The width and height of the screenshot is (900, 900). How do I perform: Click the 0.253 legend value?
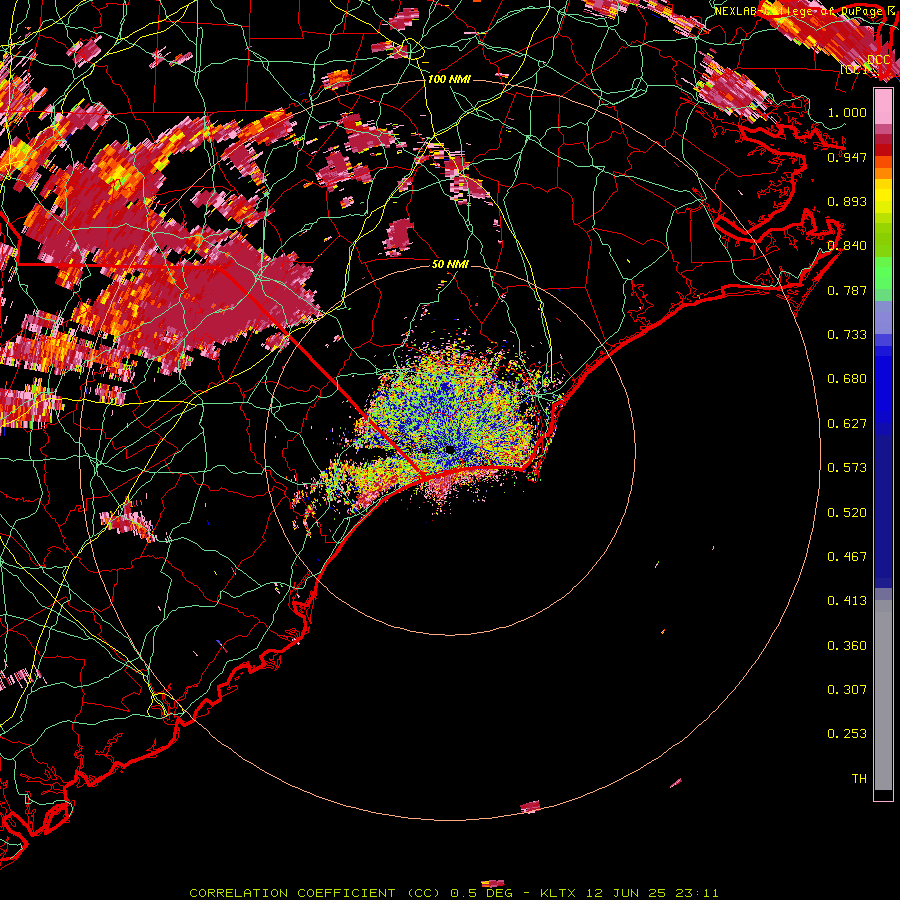pos(847,734)
